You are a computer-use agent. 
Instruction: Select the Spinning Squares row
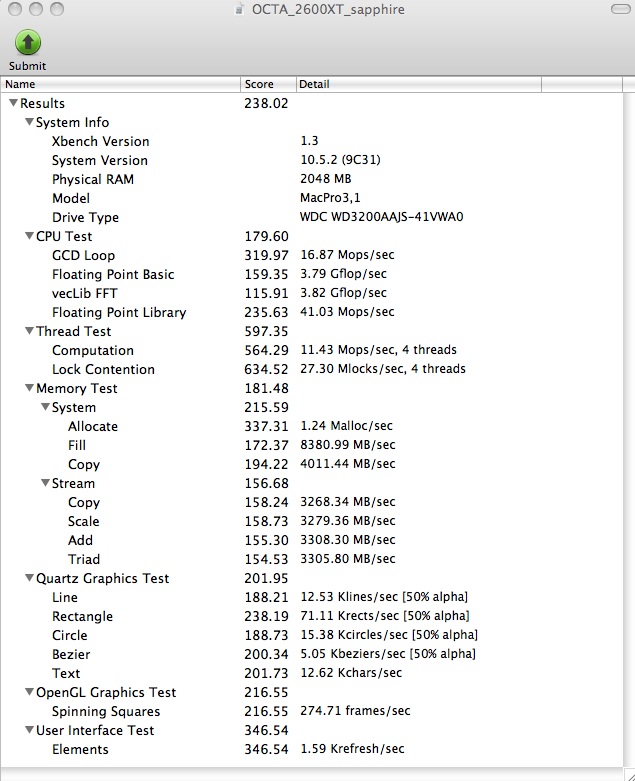(x=311, y=711)
